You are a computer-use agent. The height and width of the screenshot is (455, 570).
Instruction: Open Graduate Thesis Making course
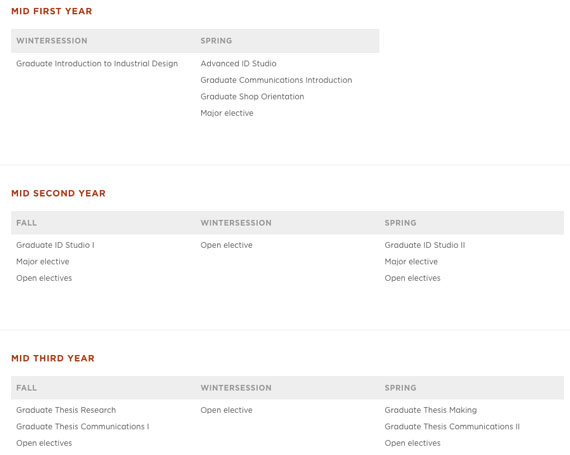coord(431,410)
